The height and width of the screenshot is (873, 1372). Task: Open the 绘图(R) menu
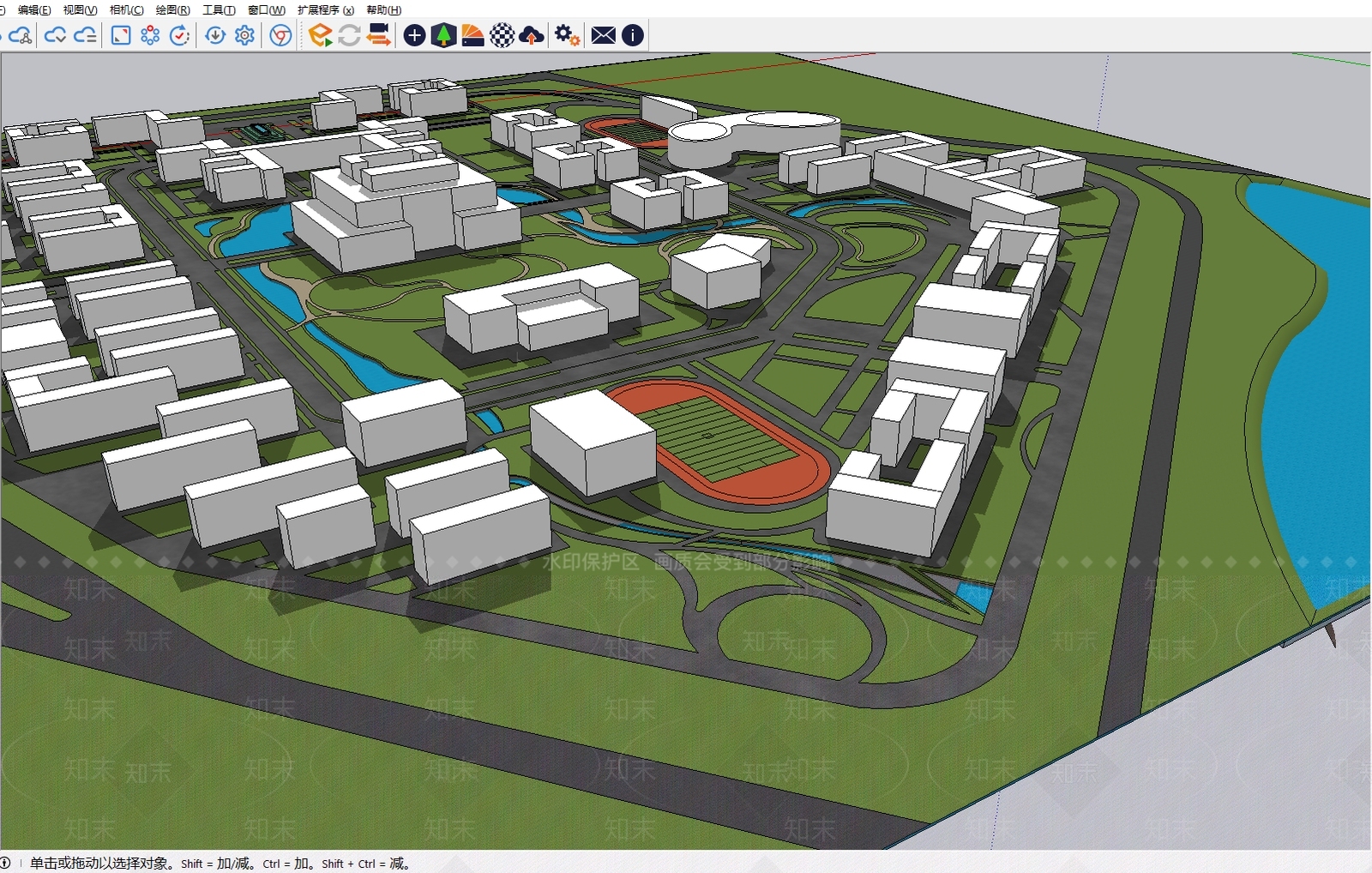[172, 9]
